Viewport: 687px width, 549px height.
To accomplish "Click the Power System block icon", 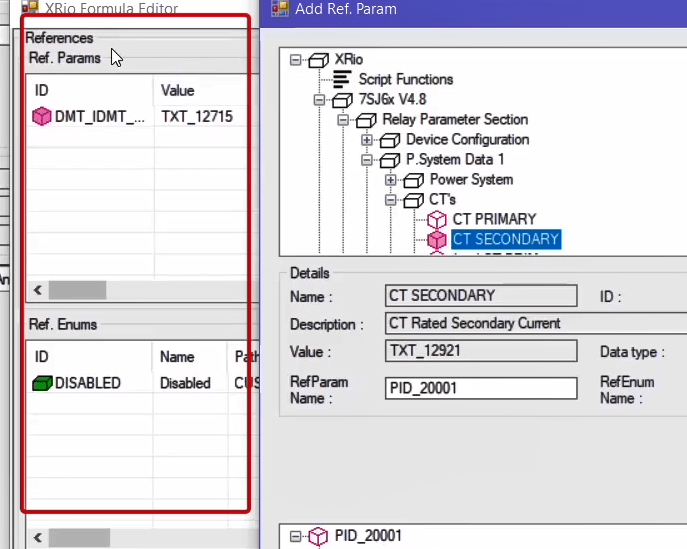I will 413,179.
